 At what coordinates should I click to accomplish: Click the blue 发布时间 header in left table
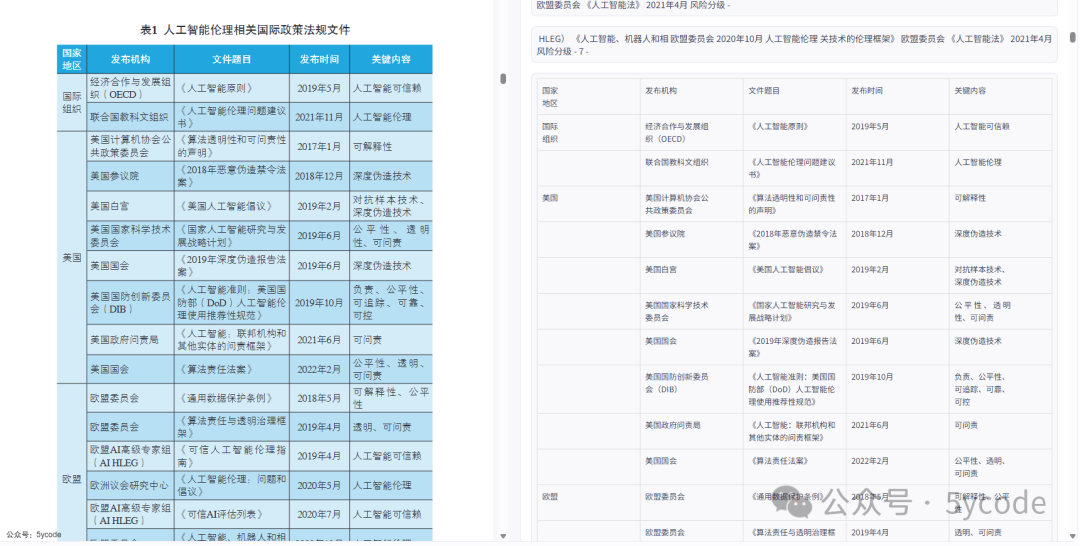(319, 59)
